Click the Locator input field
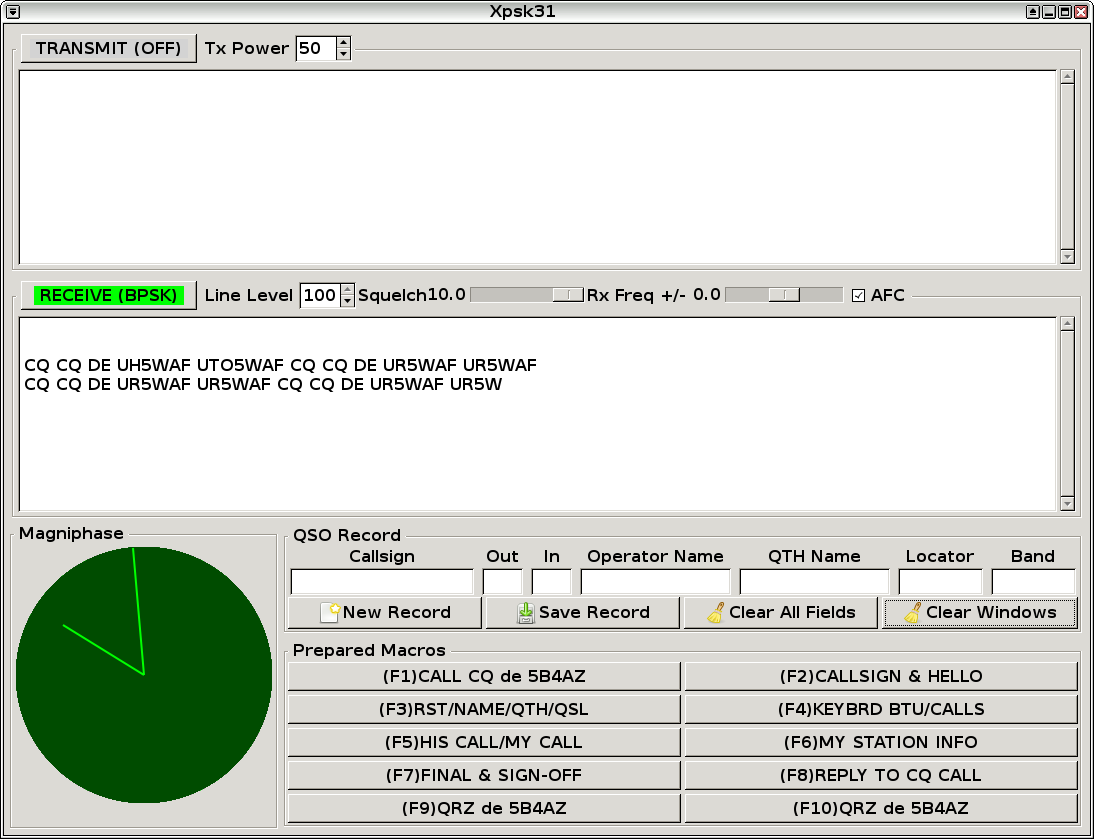This screenshot has width=1094, height=839. click(x=940, y=582)
